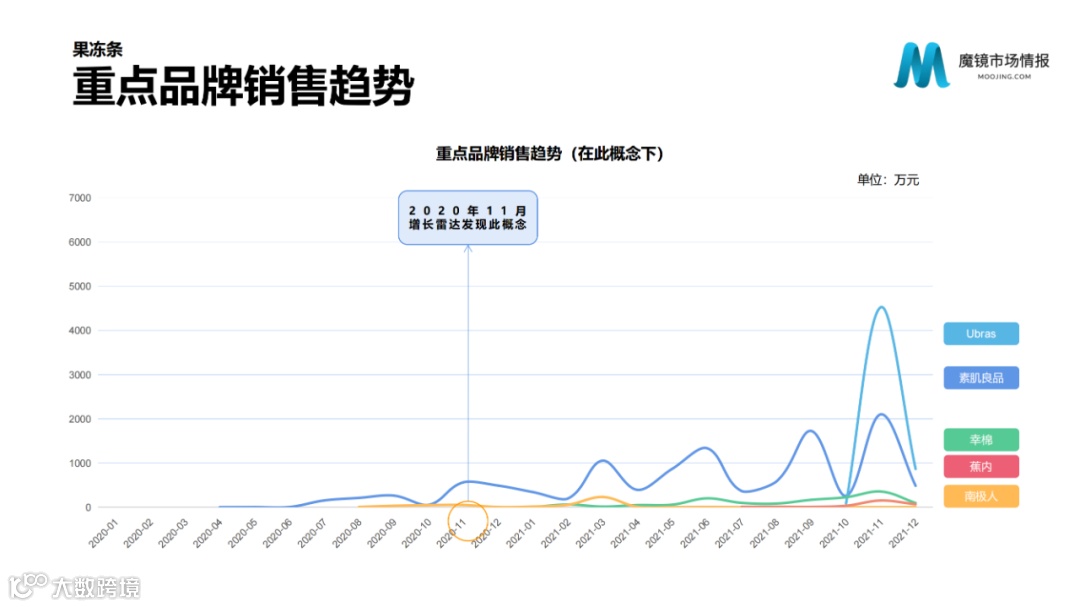Click the chart title 重点品牌销售趋势（在此概念下）
The height and width of the screenshot is (607, 1080).
(550, 154)
